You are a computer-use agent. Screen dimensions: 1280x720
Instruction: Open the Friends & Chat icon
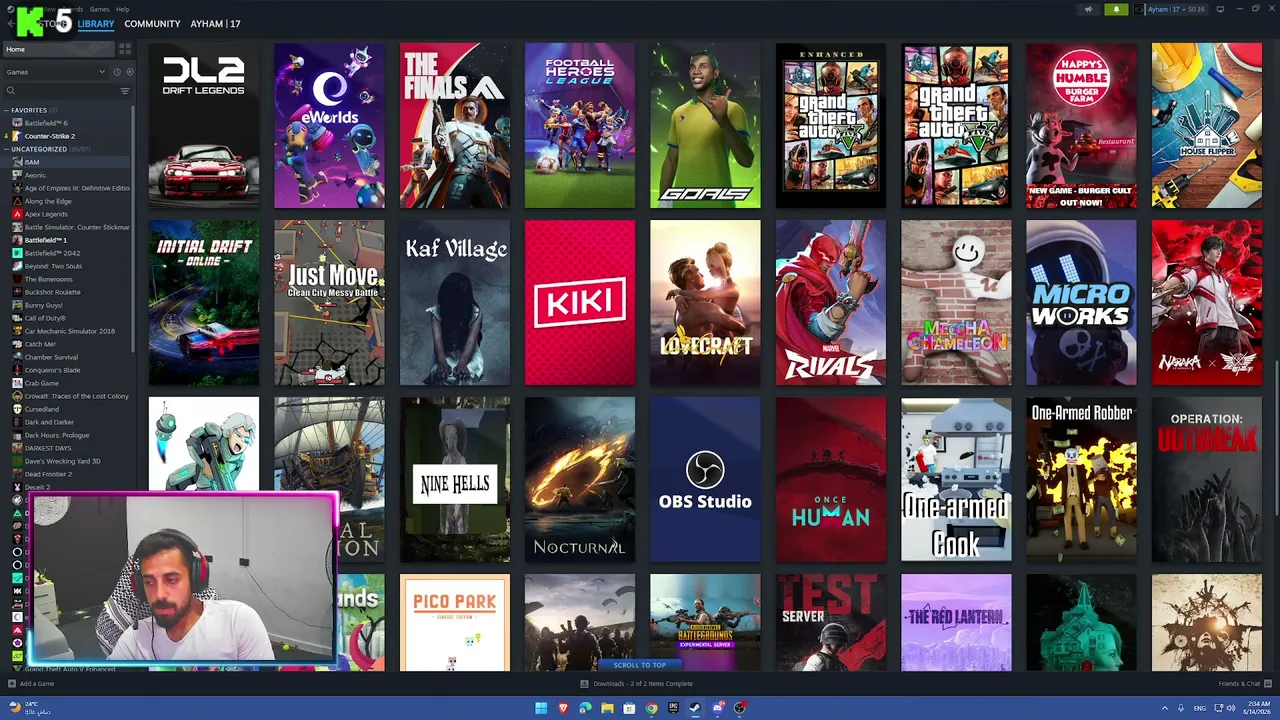tap(1266, 684)
